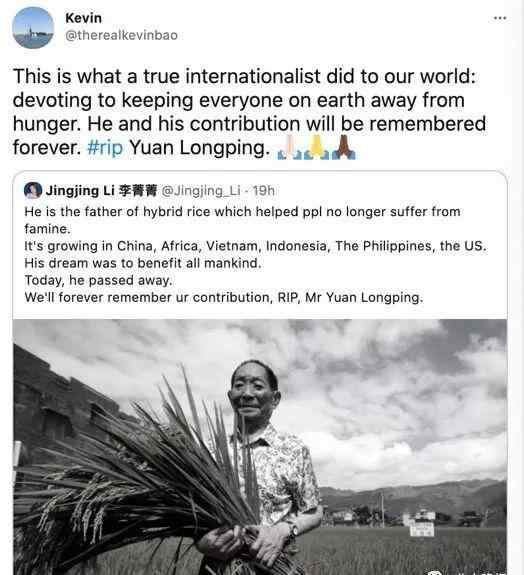The width and height of the screenshot is (524, 575).
Task: Click the rice stalks bundle in the photo
Action: 139,473
